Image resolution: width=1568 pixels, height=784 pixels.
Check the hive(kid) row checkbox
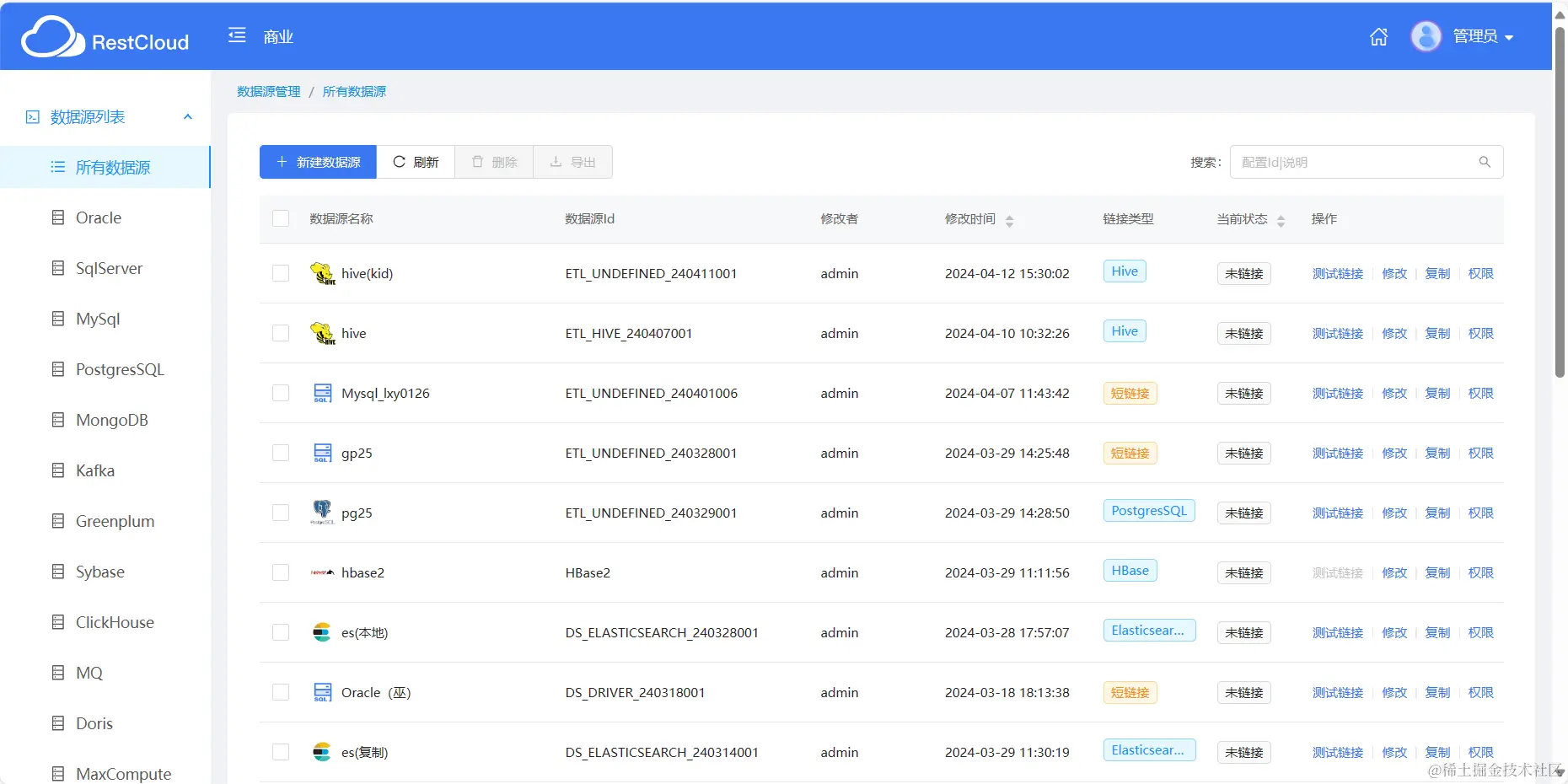(x=281, y=273)
